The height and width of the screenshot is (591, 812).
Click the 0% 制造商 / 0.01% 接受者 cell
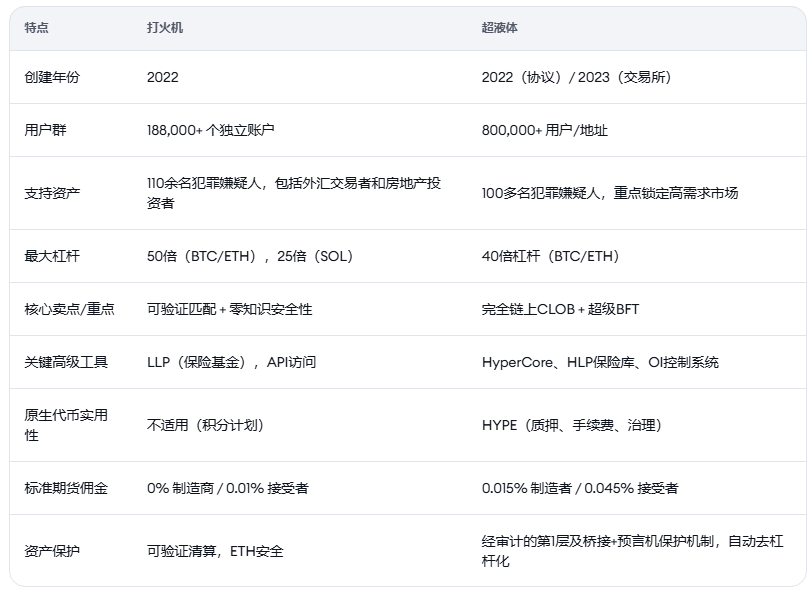pyautogui.click(x=227, y=488)
